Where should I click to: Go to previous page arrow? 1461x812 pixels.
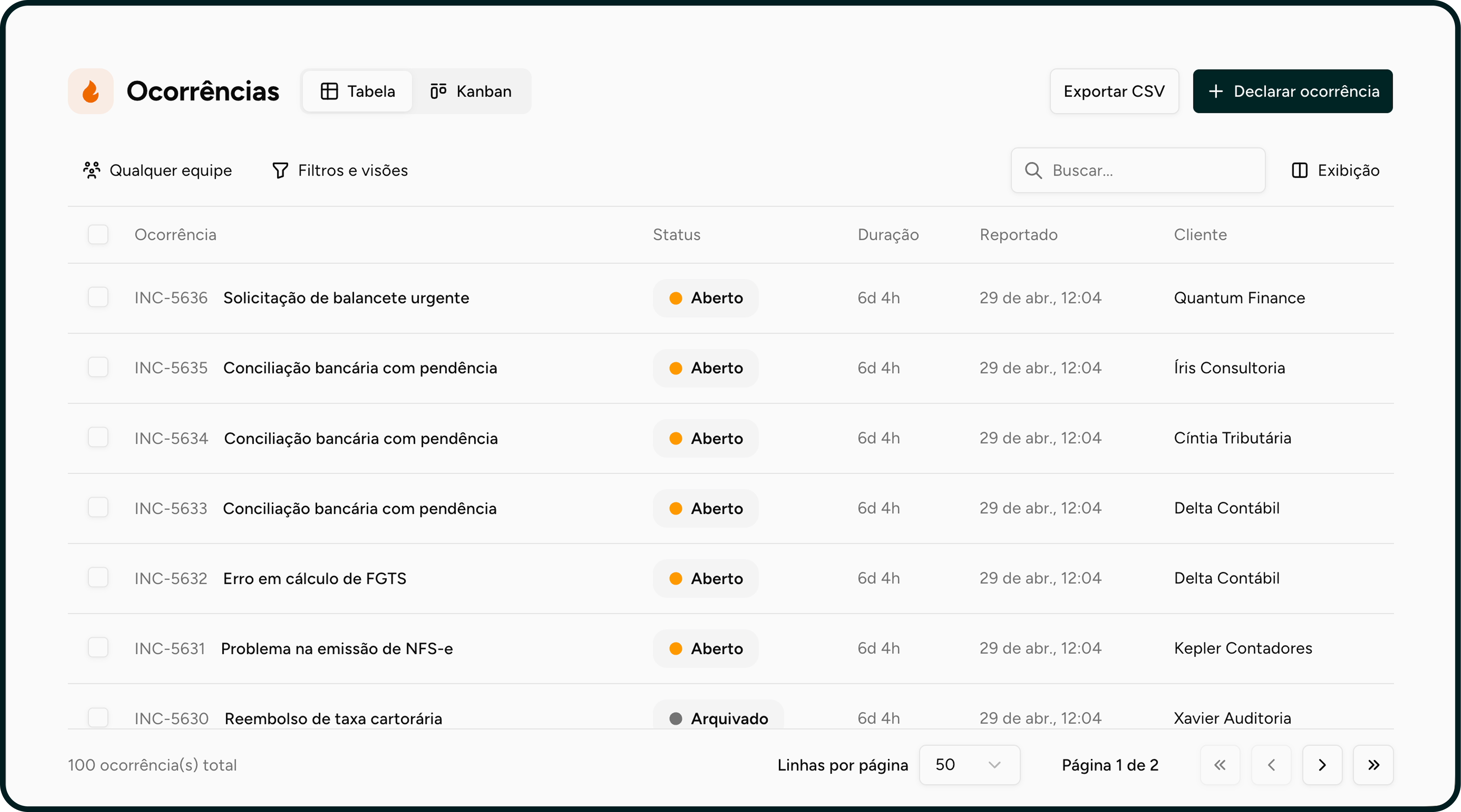point(1271,765)
